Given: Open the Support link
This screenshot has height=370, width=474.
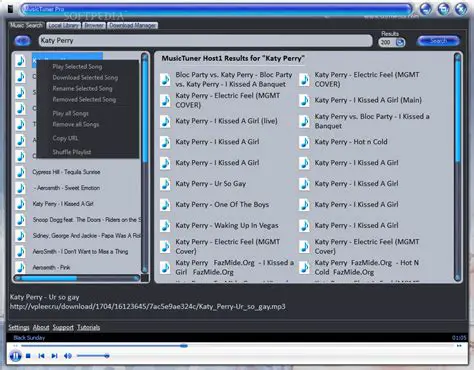Looking at the screenshot, I should (63, 327).
